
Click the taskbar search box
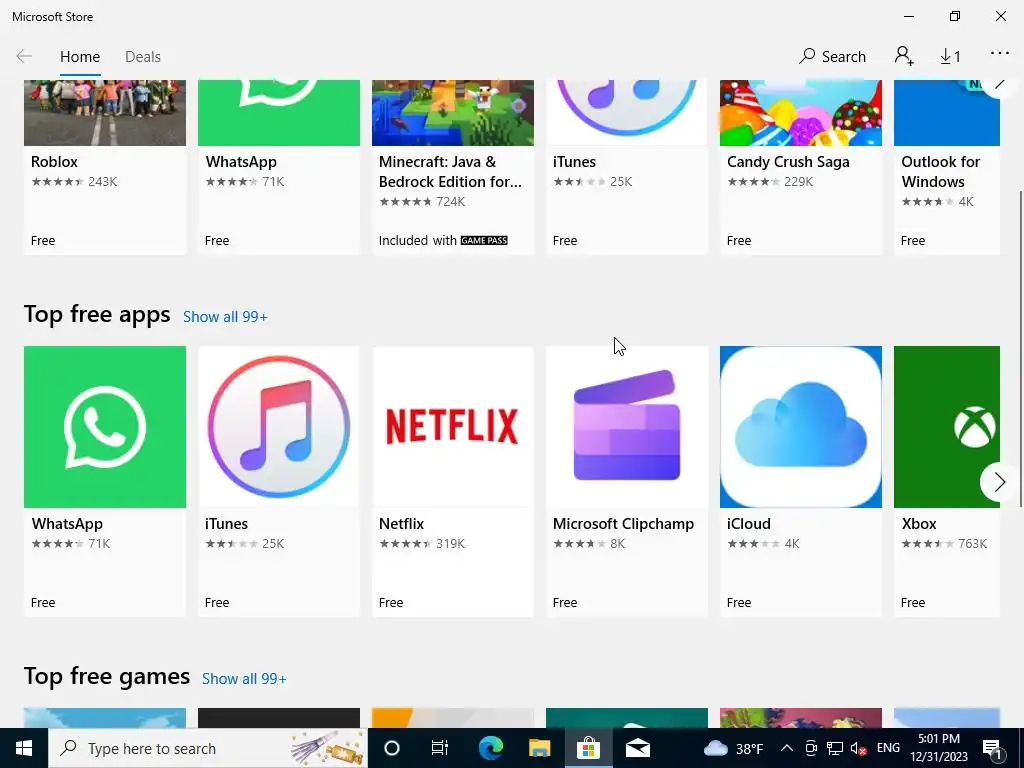point(208,748)
